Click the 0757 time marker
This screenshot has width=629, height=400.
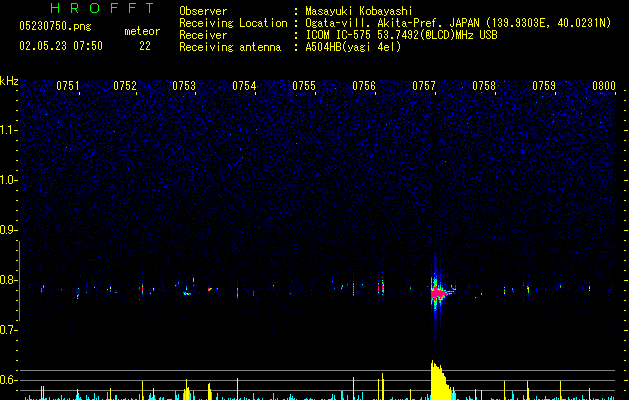pos(424,86)
